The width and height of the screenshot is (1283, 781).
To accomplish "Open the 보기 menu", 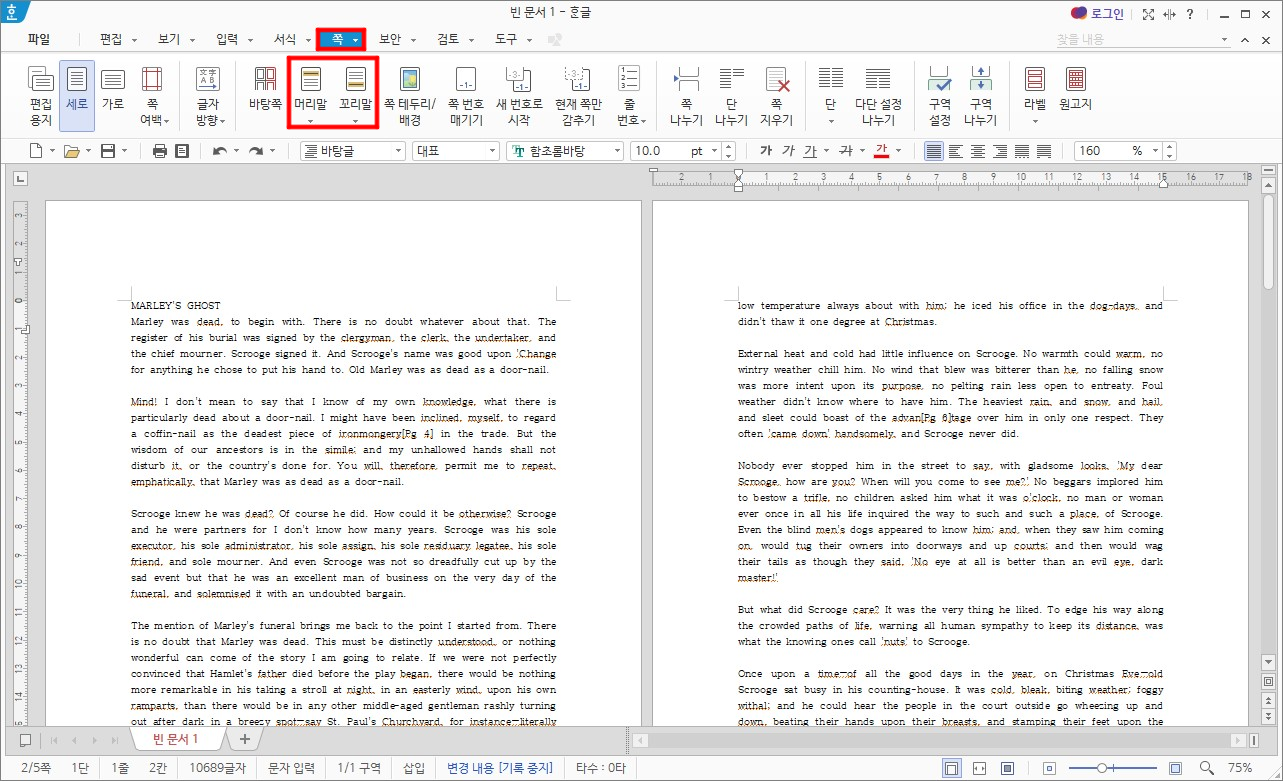I will click(x=169, y=40).
